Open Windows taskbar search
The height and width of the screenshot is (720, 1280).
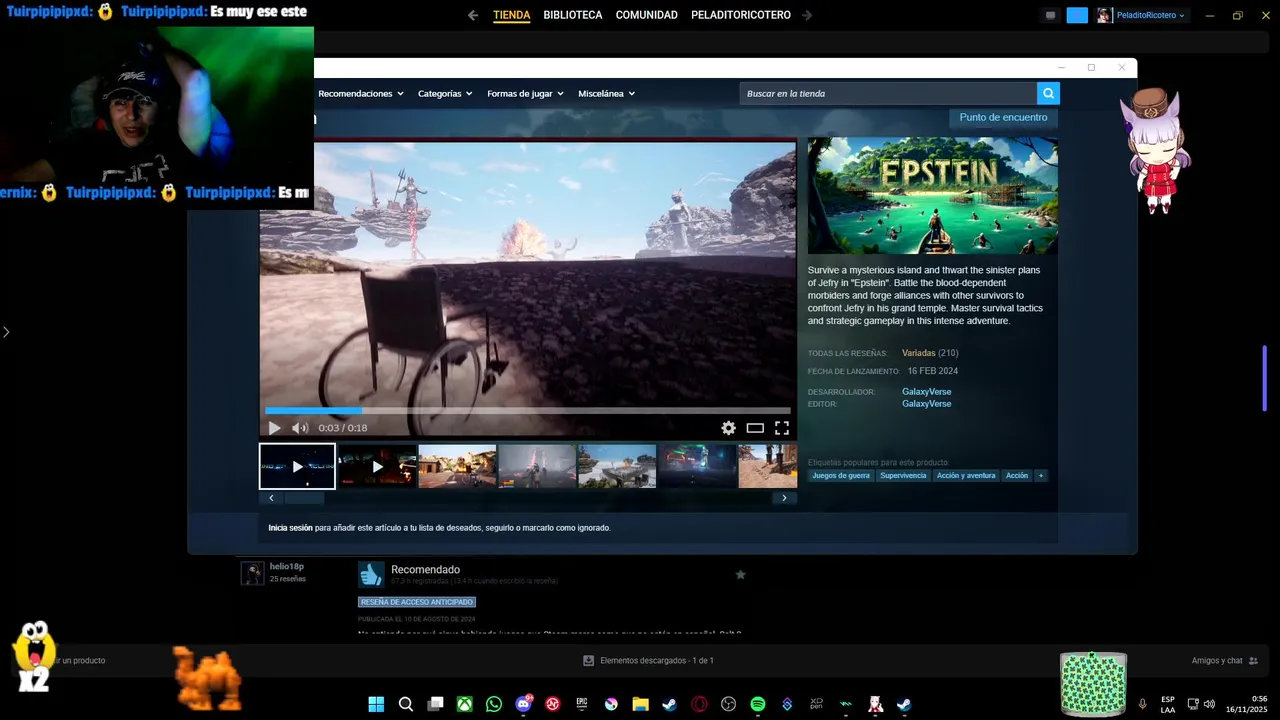point(406,704)
